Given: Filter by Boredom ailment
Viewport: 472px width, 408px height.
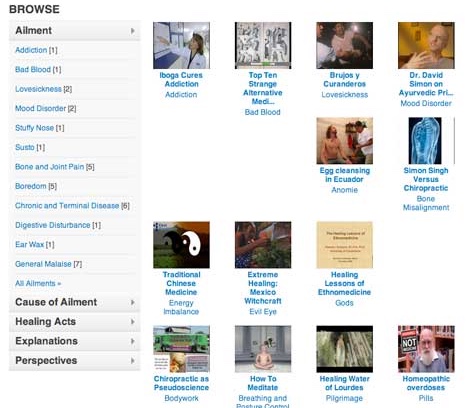Looking at the screenshot, I should (x=31, y=186).
